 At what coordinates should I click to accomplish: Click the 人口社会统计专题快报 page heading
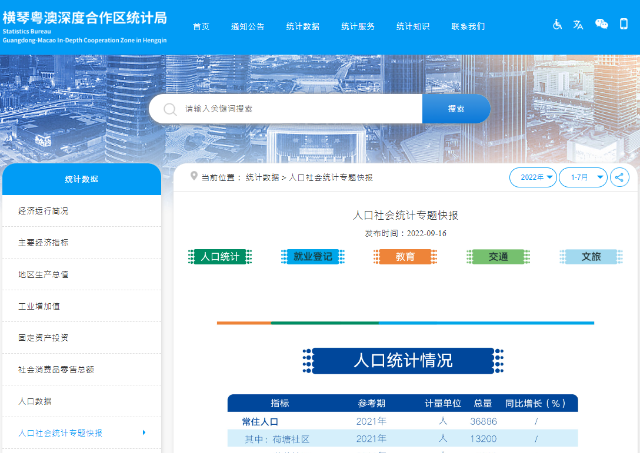(x=405, y=215)
